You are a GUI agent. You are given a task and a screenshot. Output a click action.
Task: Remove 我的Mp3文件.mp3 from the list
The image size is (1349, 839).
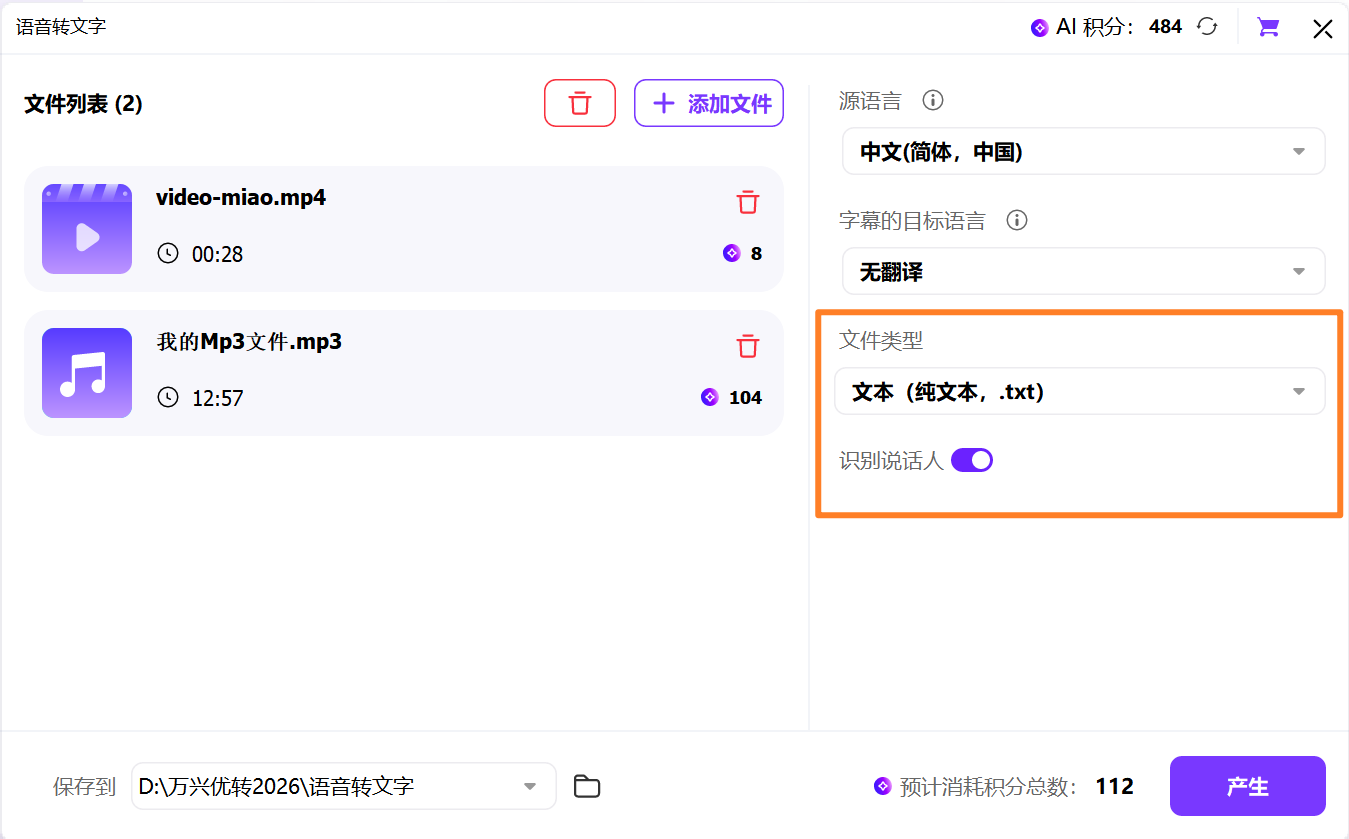(747, 346)
